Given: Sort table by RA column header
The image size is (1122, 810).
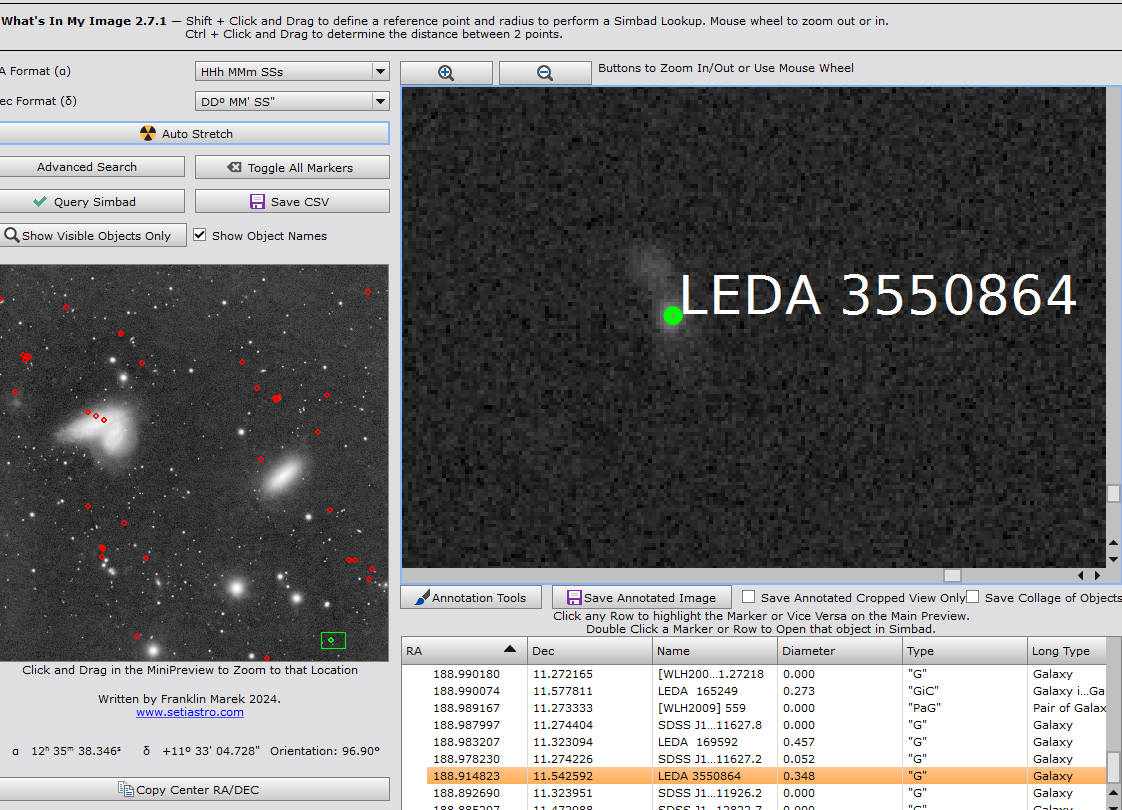Looking at the screenshot, I should tap(464, 650).
